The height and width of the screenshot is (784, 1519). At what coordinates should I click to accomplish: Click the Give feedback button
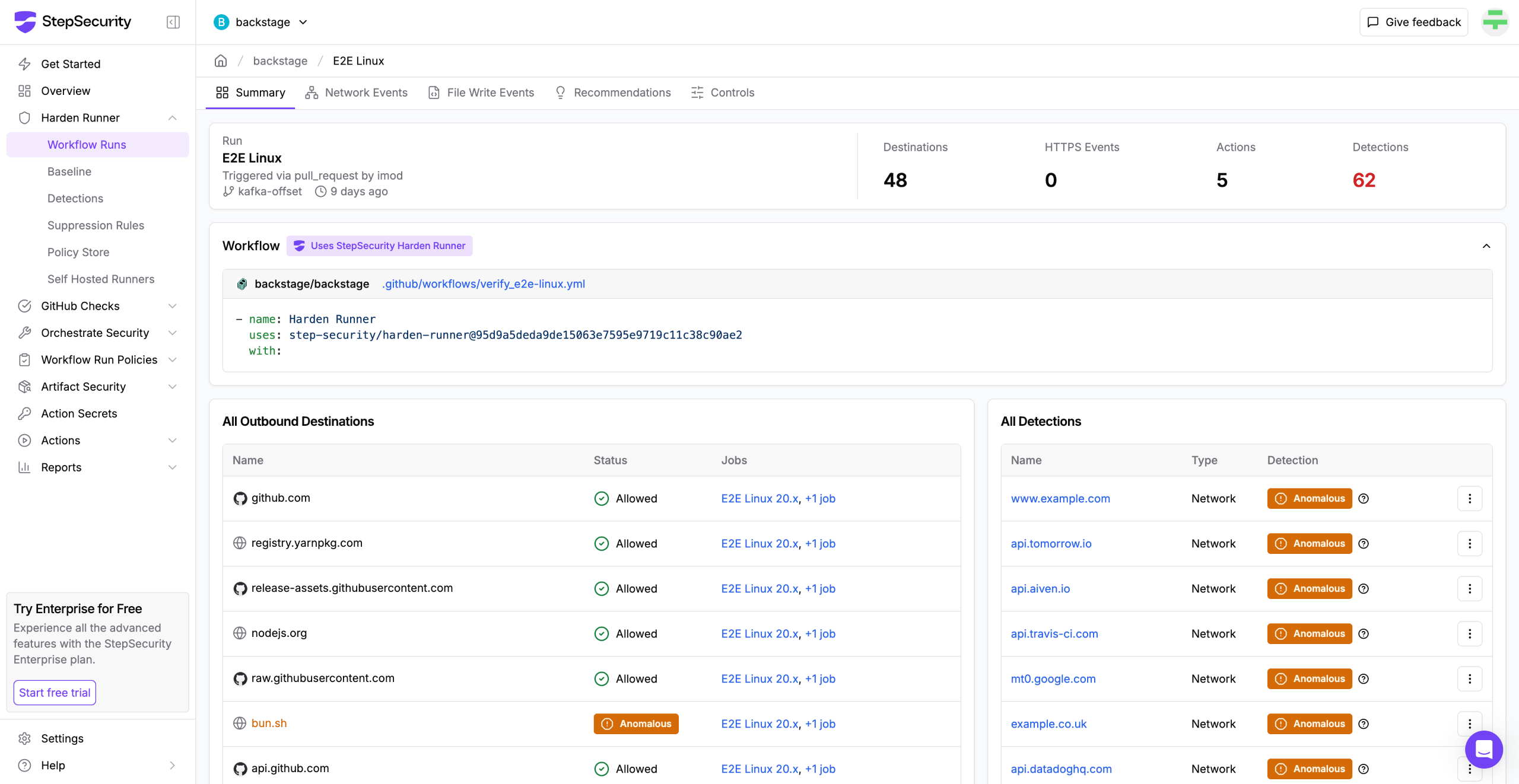click(1413, 22)
